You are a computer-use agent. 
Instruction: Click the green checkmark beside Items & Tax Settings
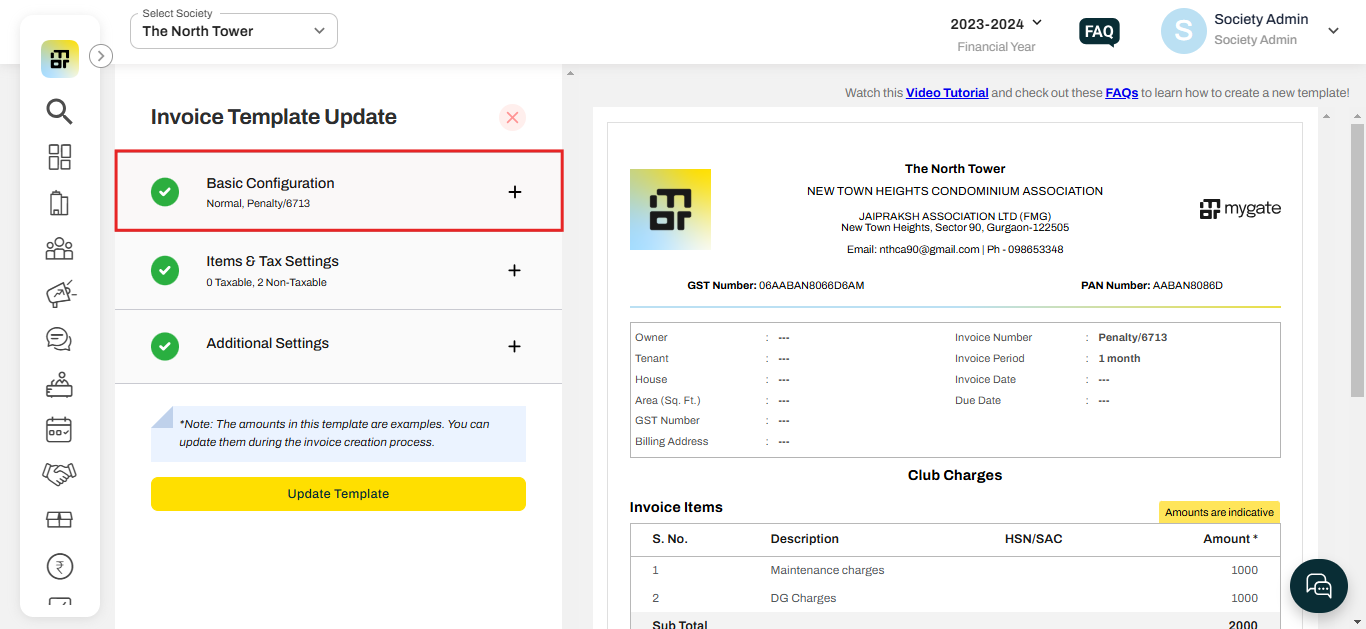(165, 270)
